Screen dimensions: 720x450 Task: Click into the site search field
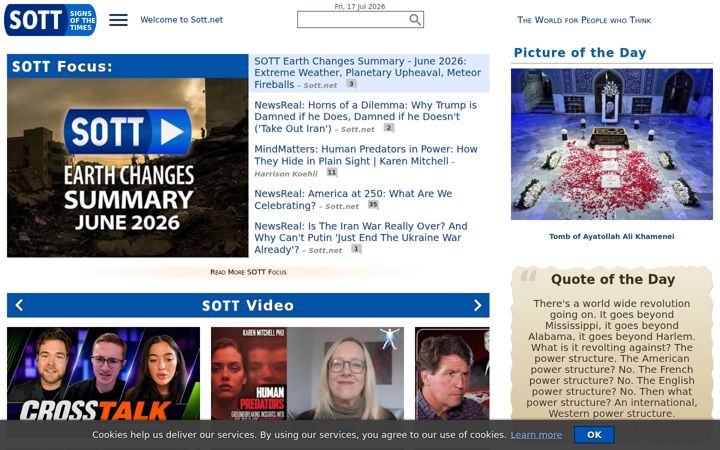point(353,20)
